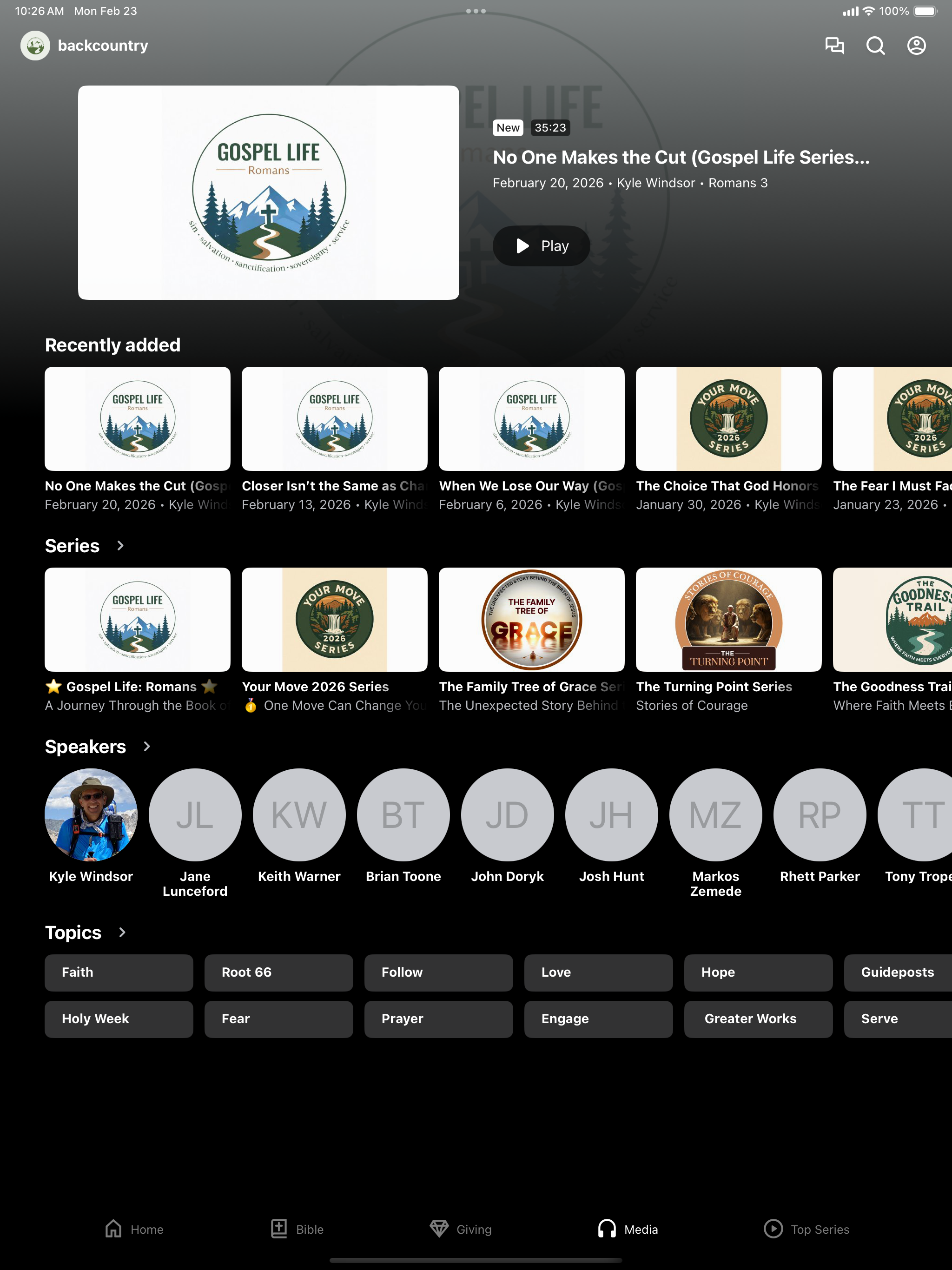Expand the Series section chevron
Screen dimensions: 952x1270
(120, 545)
